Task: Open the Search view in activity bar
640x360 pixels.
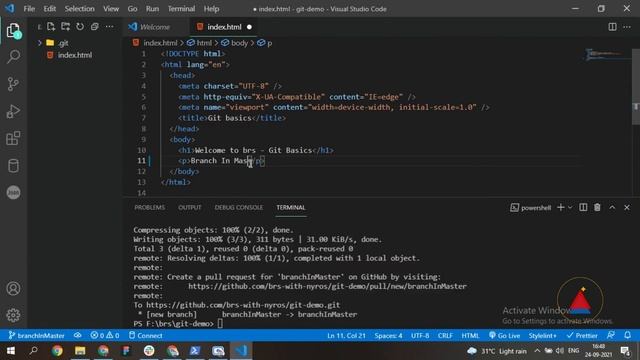Action: point(13,57)
